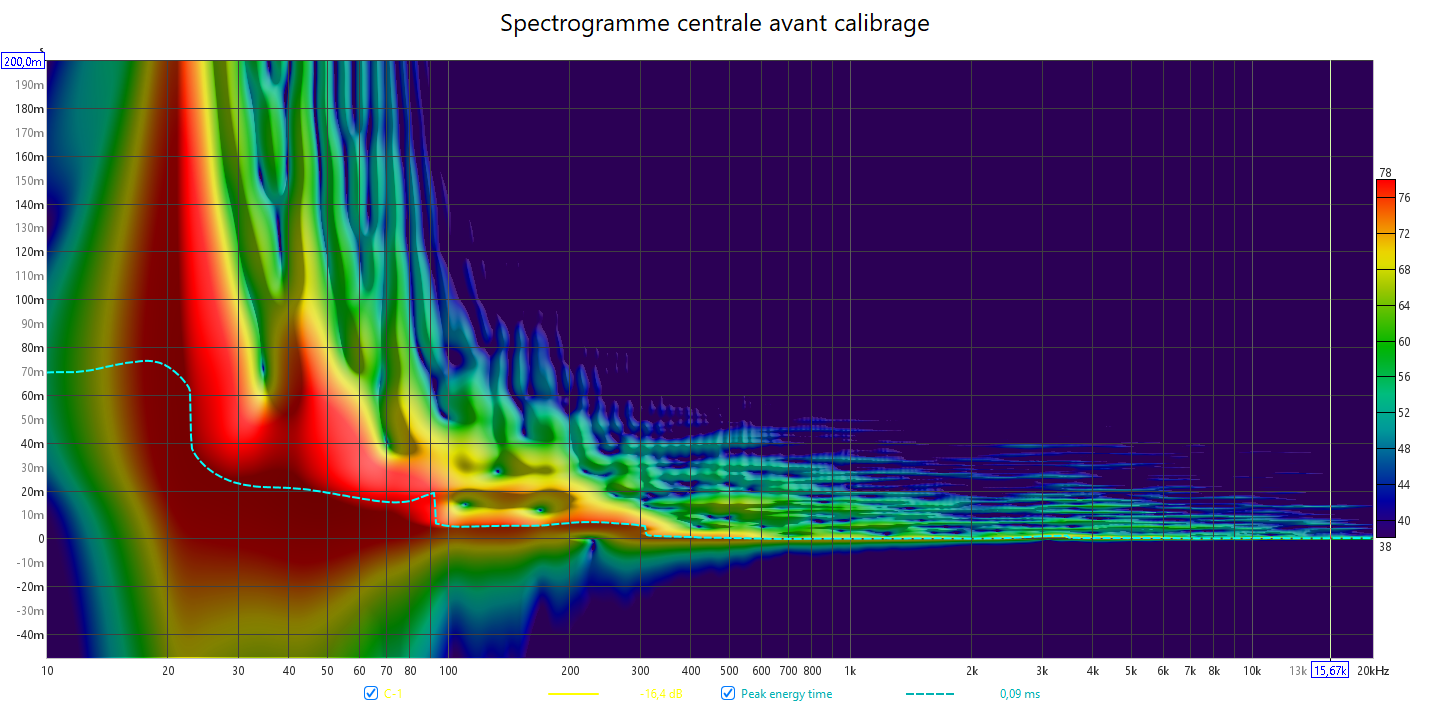This screenshot has width=1431, height=709.
Task: Toggle the Peak energy time checkbox
Action: 728,694
